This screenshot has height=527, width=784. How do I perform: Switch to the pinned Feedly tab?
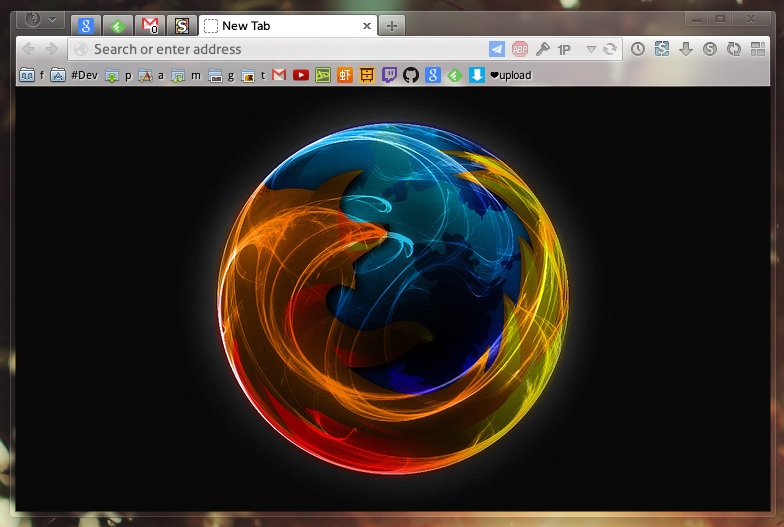[118, 26]
